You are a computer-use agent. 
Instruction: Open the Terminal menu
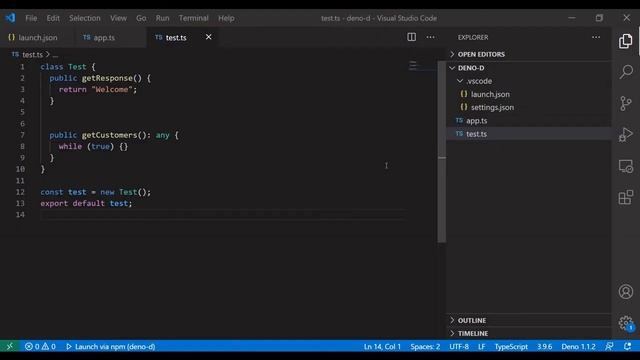tap(193, 18)
